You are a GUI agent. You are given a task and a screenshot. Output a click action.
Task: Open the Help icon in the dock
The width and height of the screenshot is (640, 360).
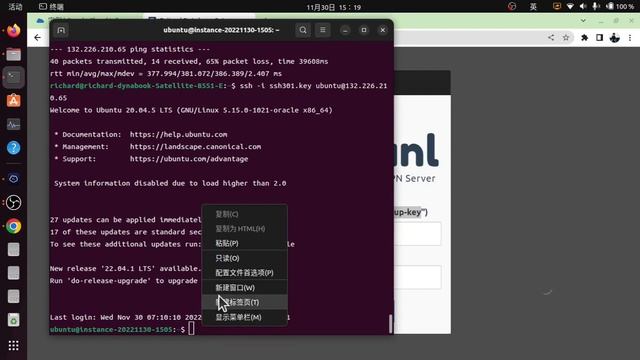tap(13, 147)
